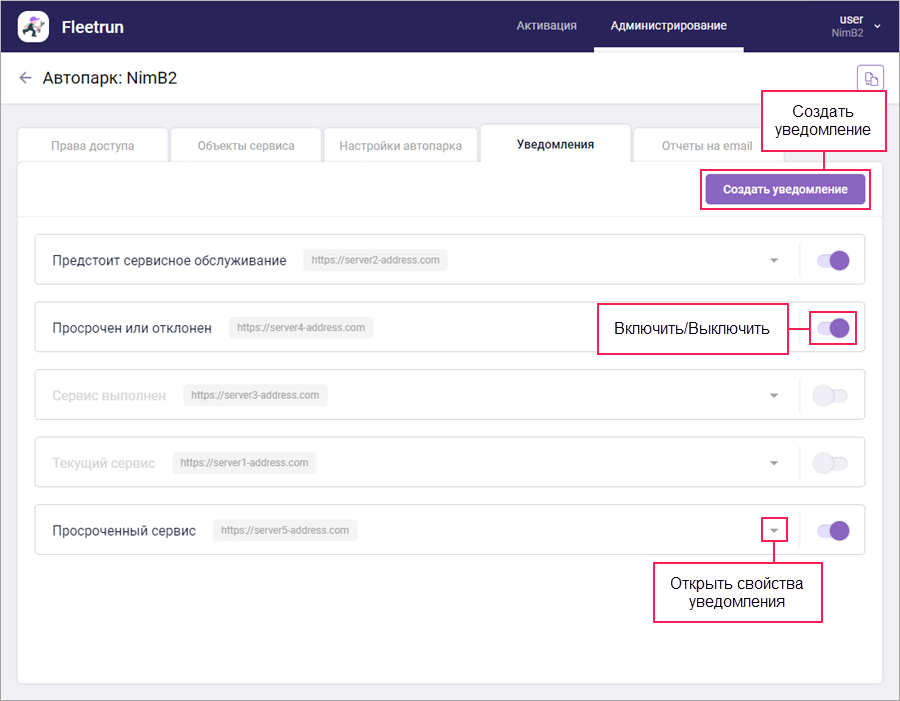Image resolution: width=900 pixels, height=701 pixels.
Task: Enable the Сервис выполнен notification toggle
Action: point(830,395)
